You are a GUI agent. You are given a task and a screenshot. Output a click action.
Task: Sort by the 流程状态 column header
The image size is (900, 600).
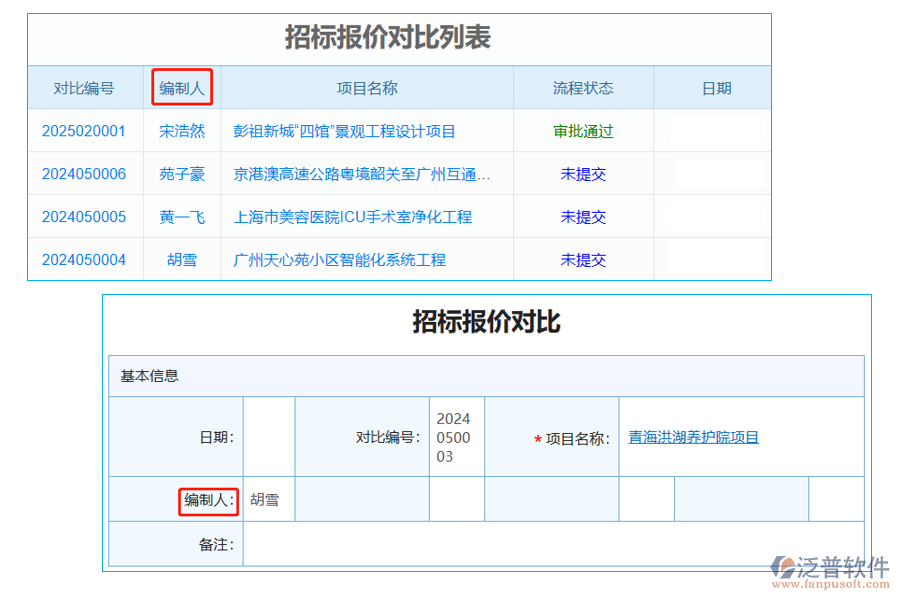pyautogui.click(x=582, y=88)
